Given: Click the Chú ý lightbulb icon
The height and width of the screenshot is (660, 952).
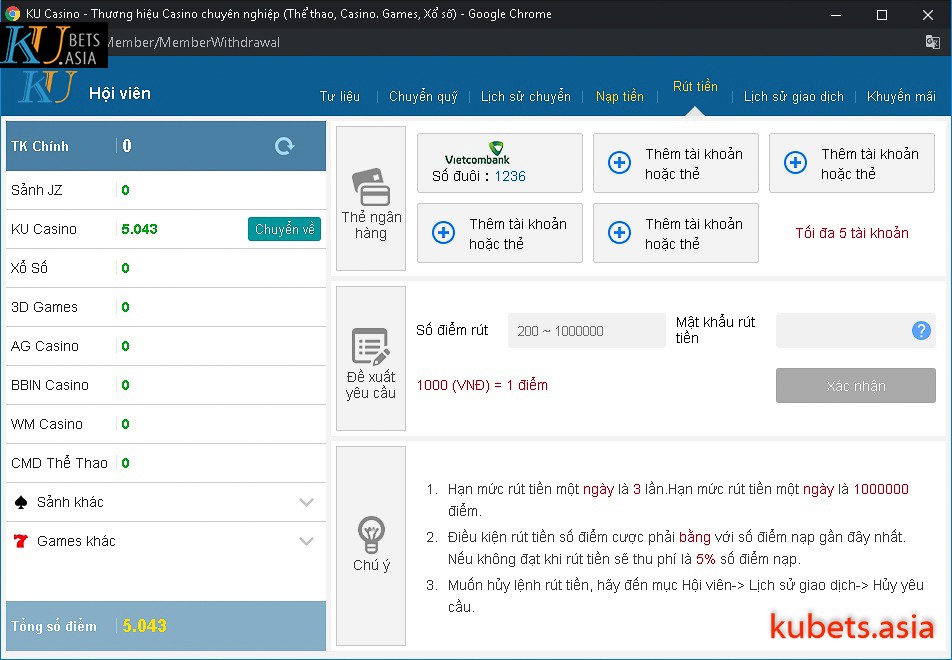Looking at the screenshot, I should click(x=371, y=534).
